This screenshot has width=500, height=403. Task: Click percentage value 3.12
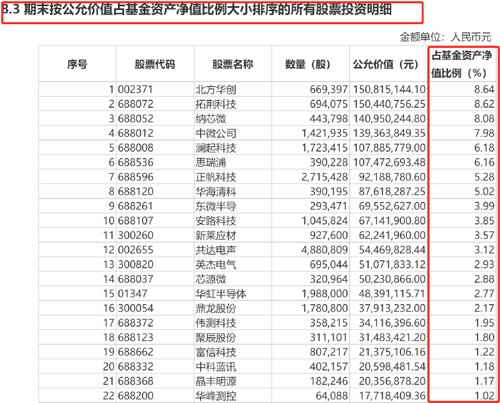(x=484, y=250)
